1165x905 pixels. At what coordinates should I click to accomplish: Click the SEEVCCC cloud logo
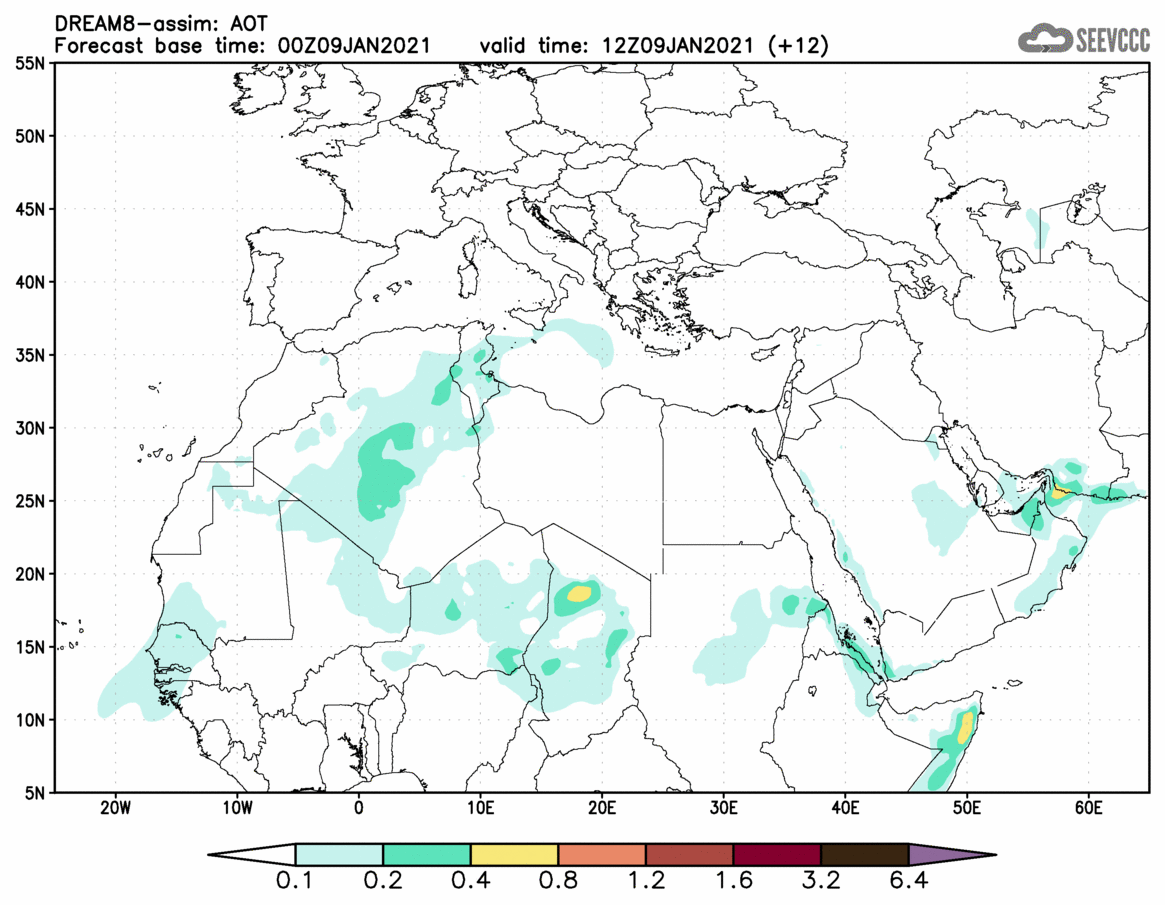coord(1083,39)
